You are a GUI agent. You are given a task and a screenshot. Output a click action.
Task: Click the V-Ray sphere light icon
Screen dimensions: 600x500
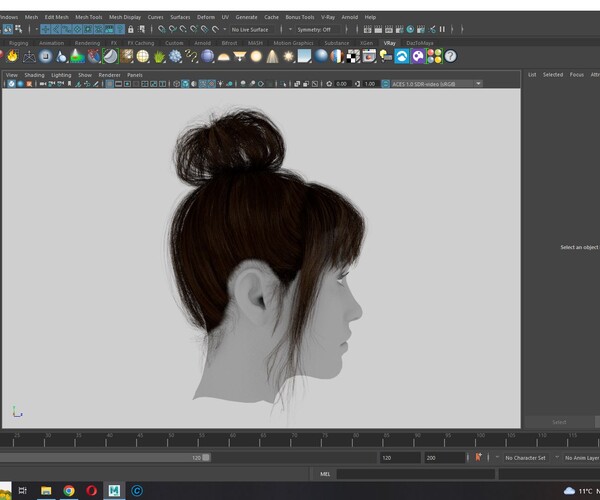pos(256,57)
